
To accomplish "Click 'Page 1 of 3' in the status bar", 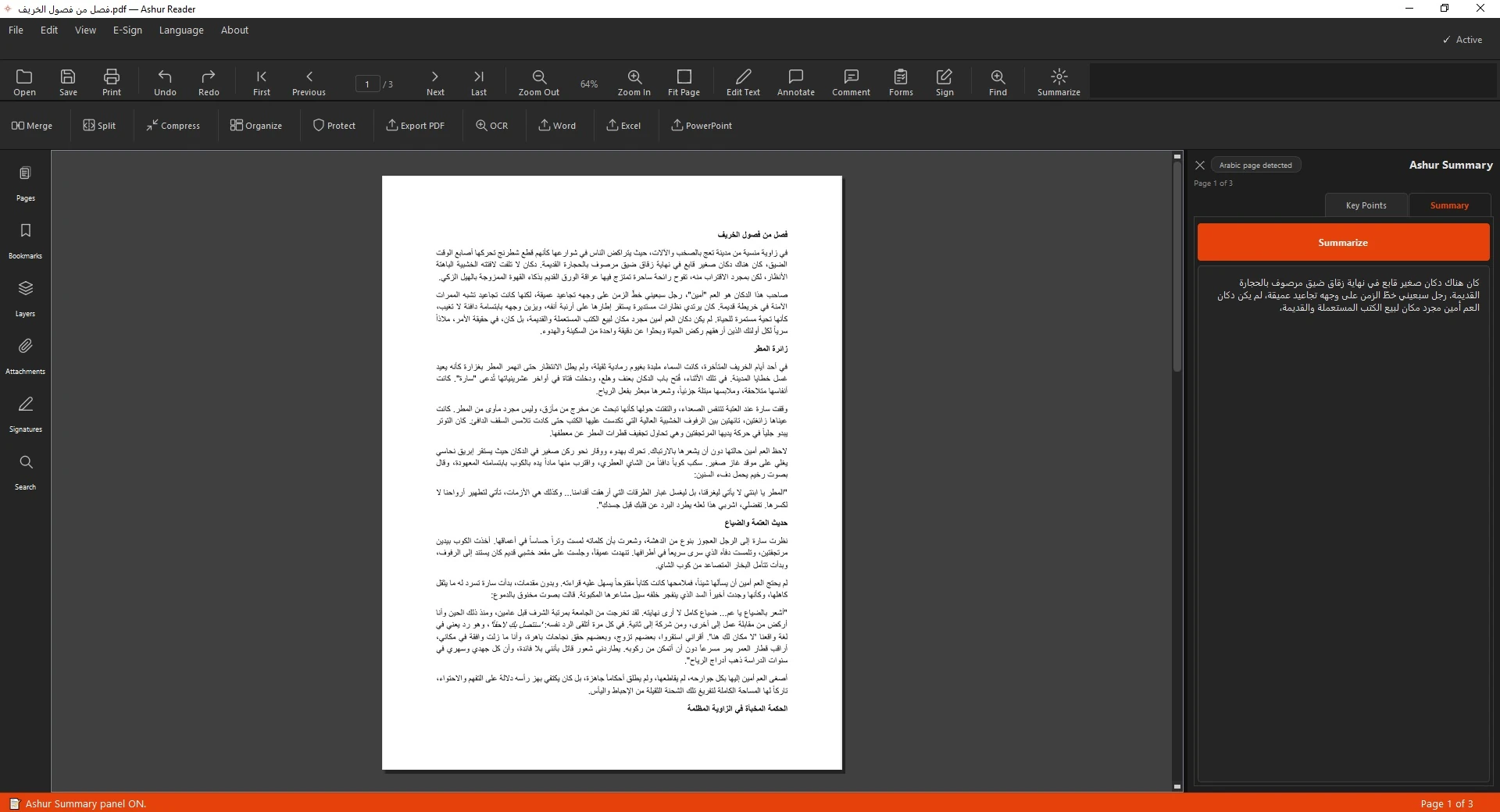I will (1446, 803).
